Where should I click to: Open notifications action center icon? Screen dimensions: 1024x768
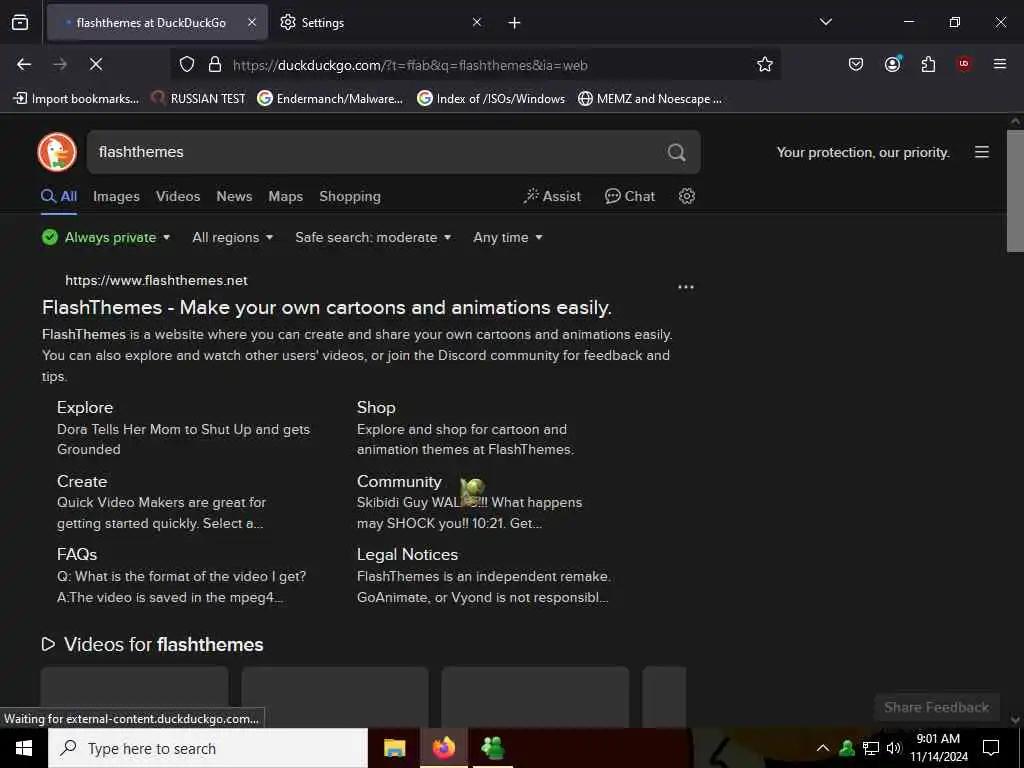991,748
